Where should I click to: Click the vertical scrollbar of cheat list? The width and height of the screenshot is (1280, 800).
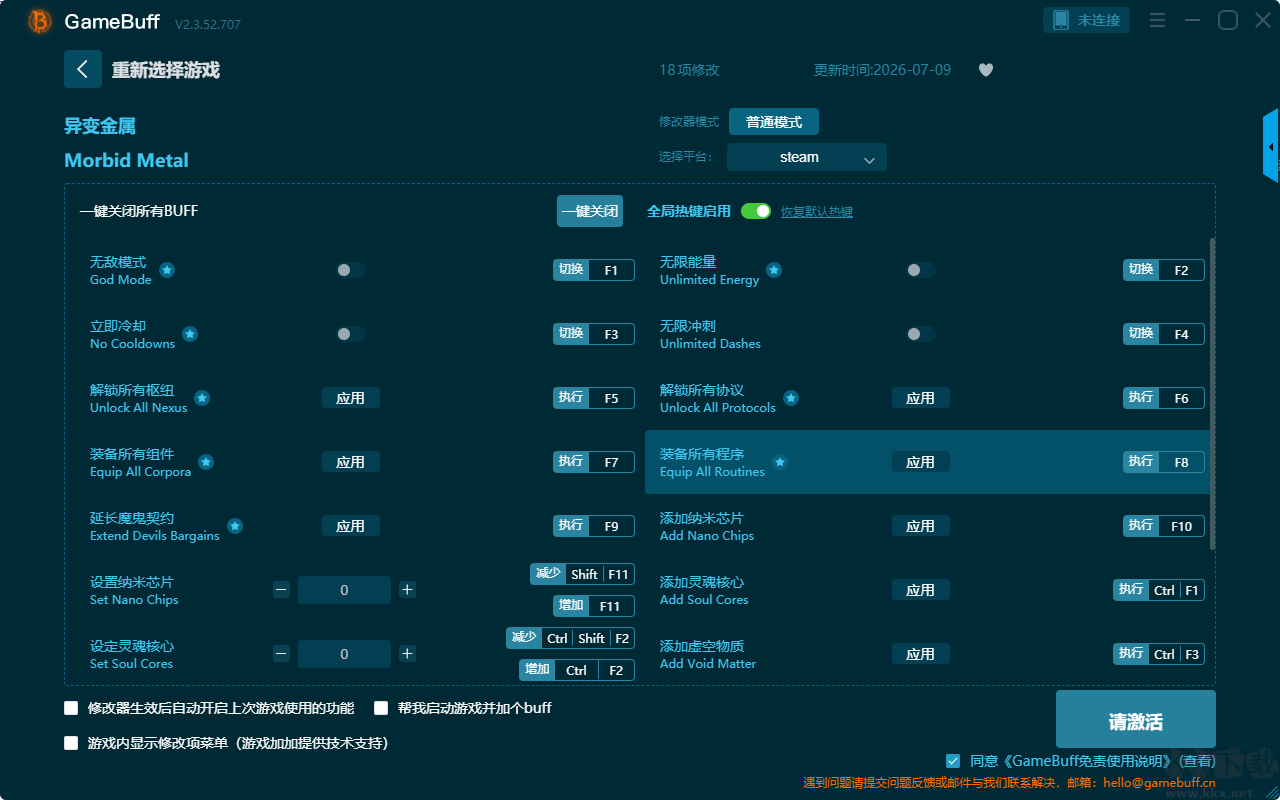point(1213,393)
